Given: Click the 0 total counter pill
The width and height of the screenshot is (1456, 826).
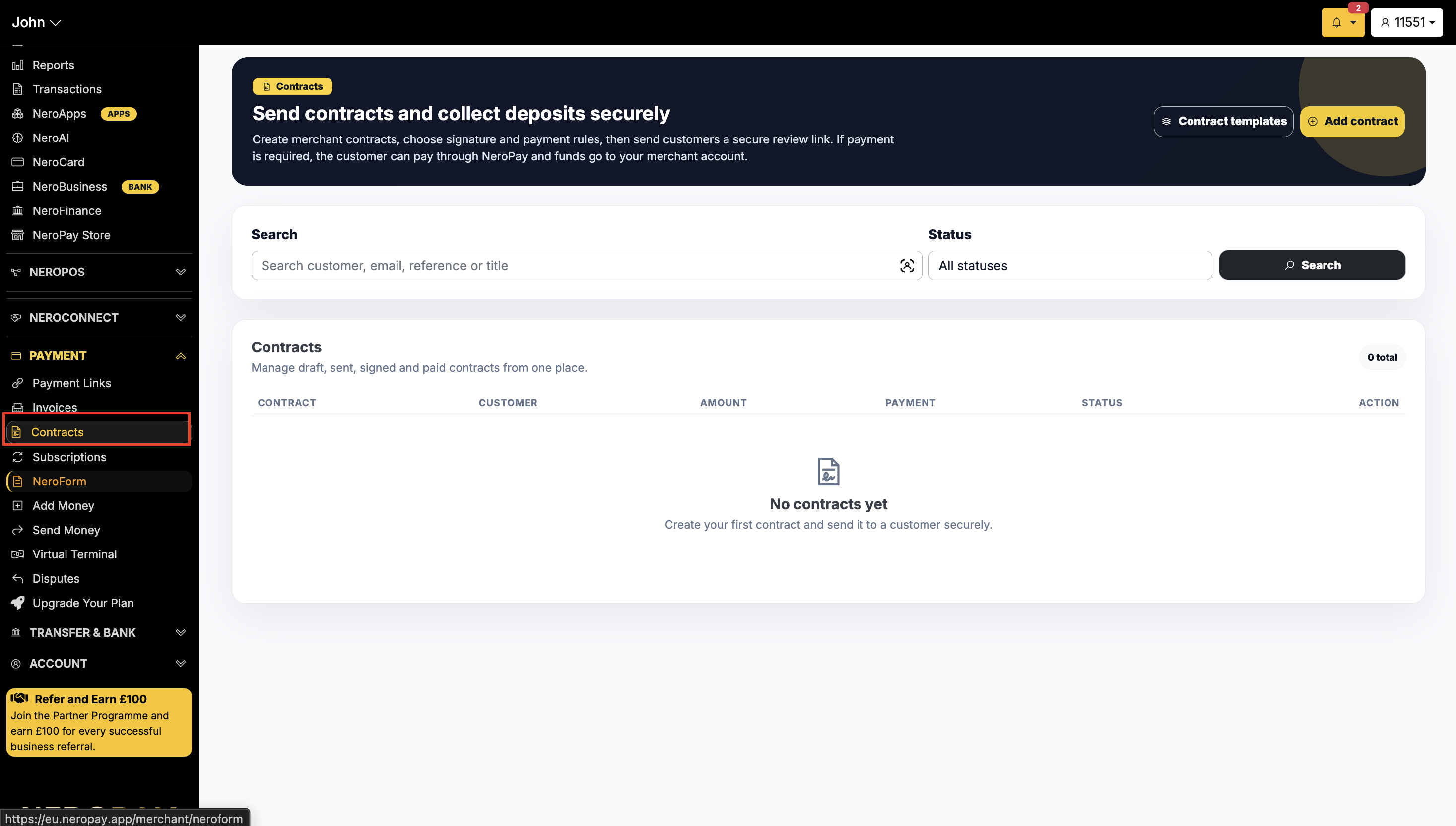Looking at the screenshot, I should pyautogui.click(x=1382, y=357).
